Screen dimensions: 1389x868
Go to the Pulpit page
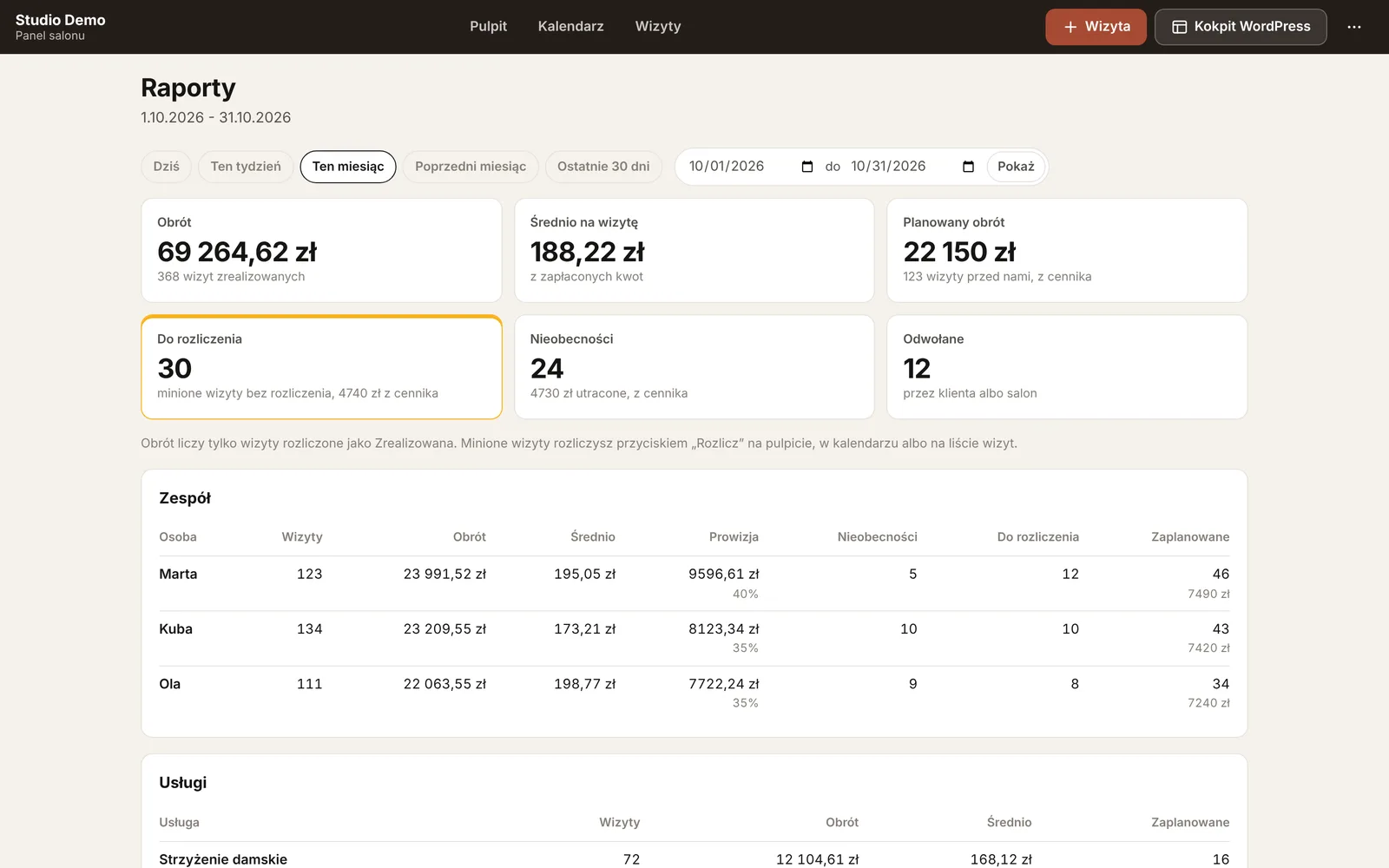point(488,27)
